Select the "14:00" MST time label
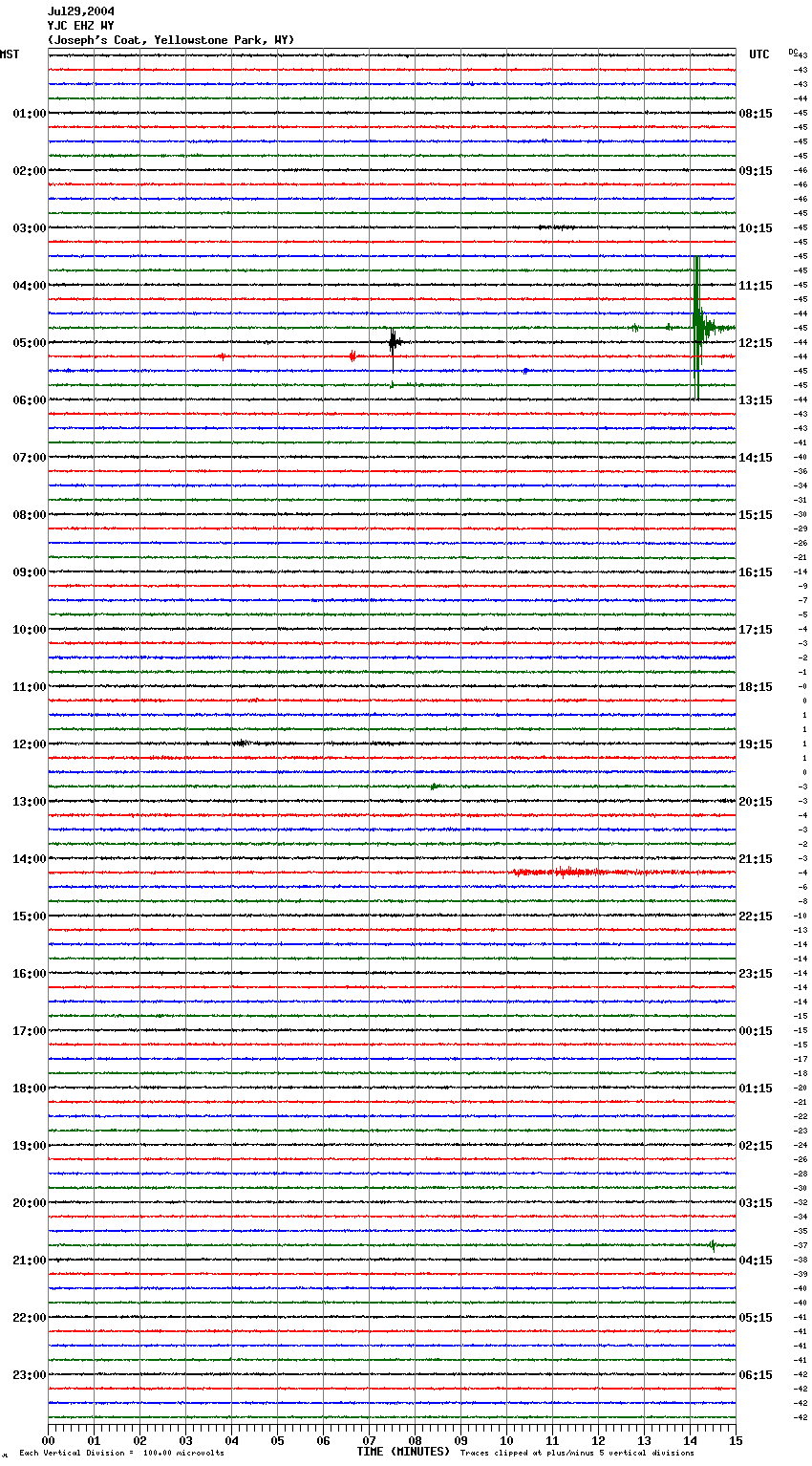The image size is (812, 1466). click(x=30, y=859)
